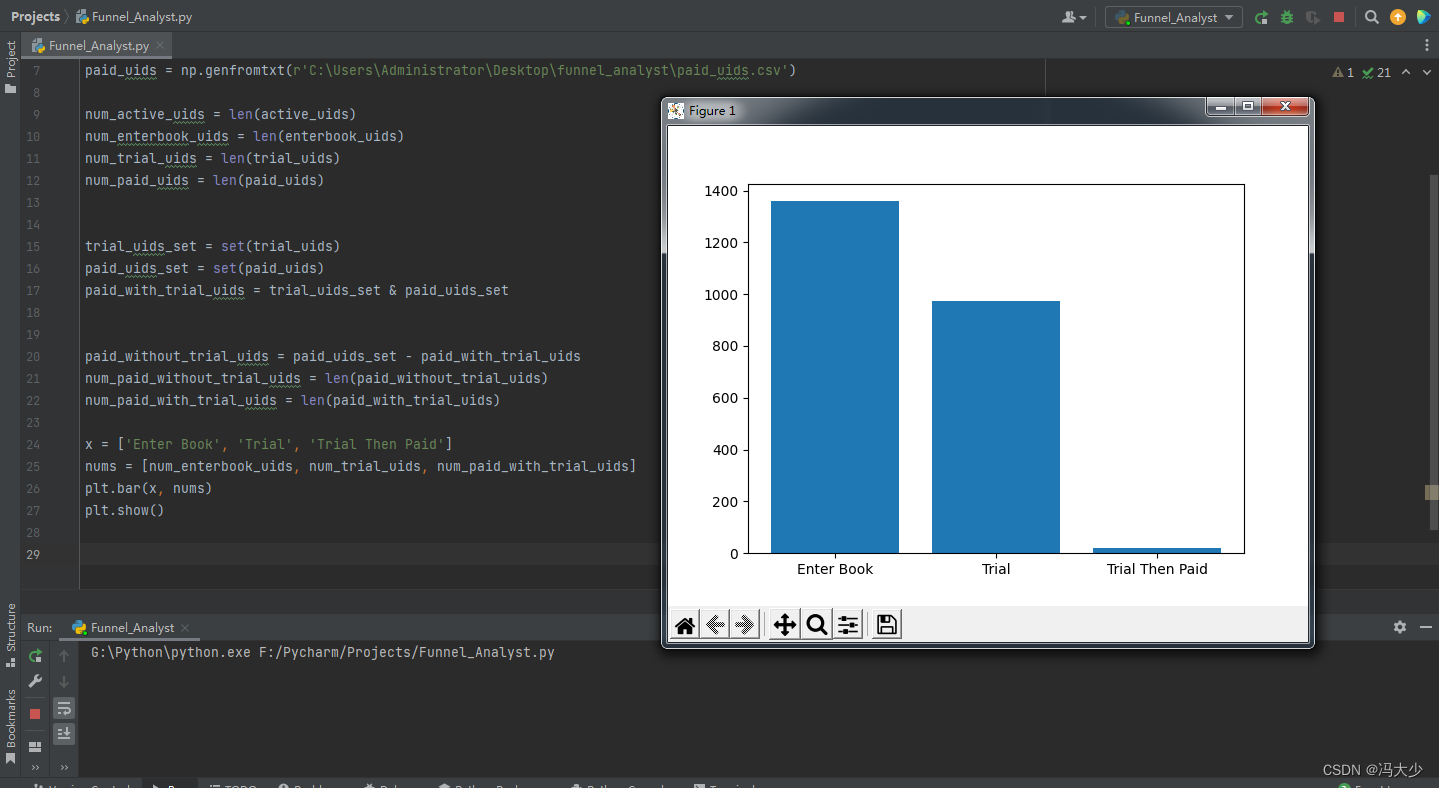Click the Trial Then Paid axis label
This screenshot has height=788, width=1439.
coord(1157,569)
